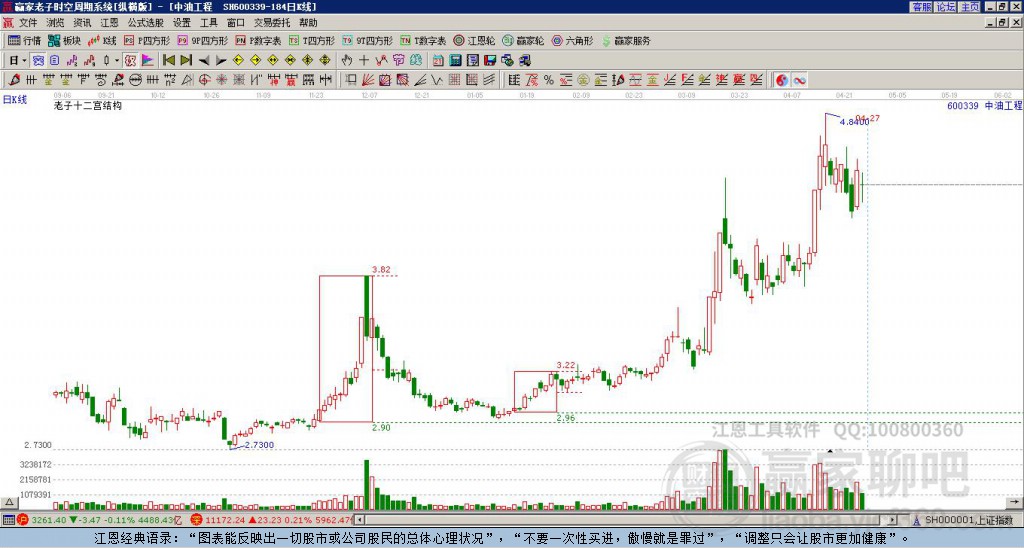Toggle the blue-highlighted chart mode icon
1024x548 pixels.
(x=39, y=61)
